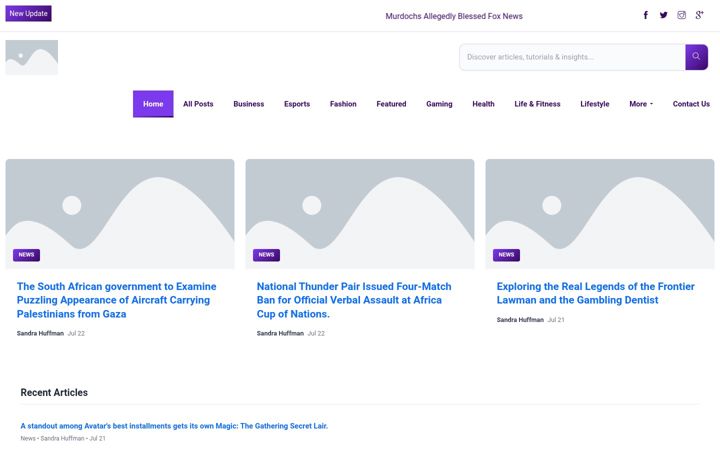Click the purple search magnifier button

pyautogui.click(x=696, y=57)
